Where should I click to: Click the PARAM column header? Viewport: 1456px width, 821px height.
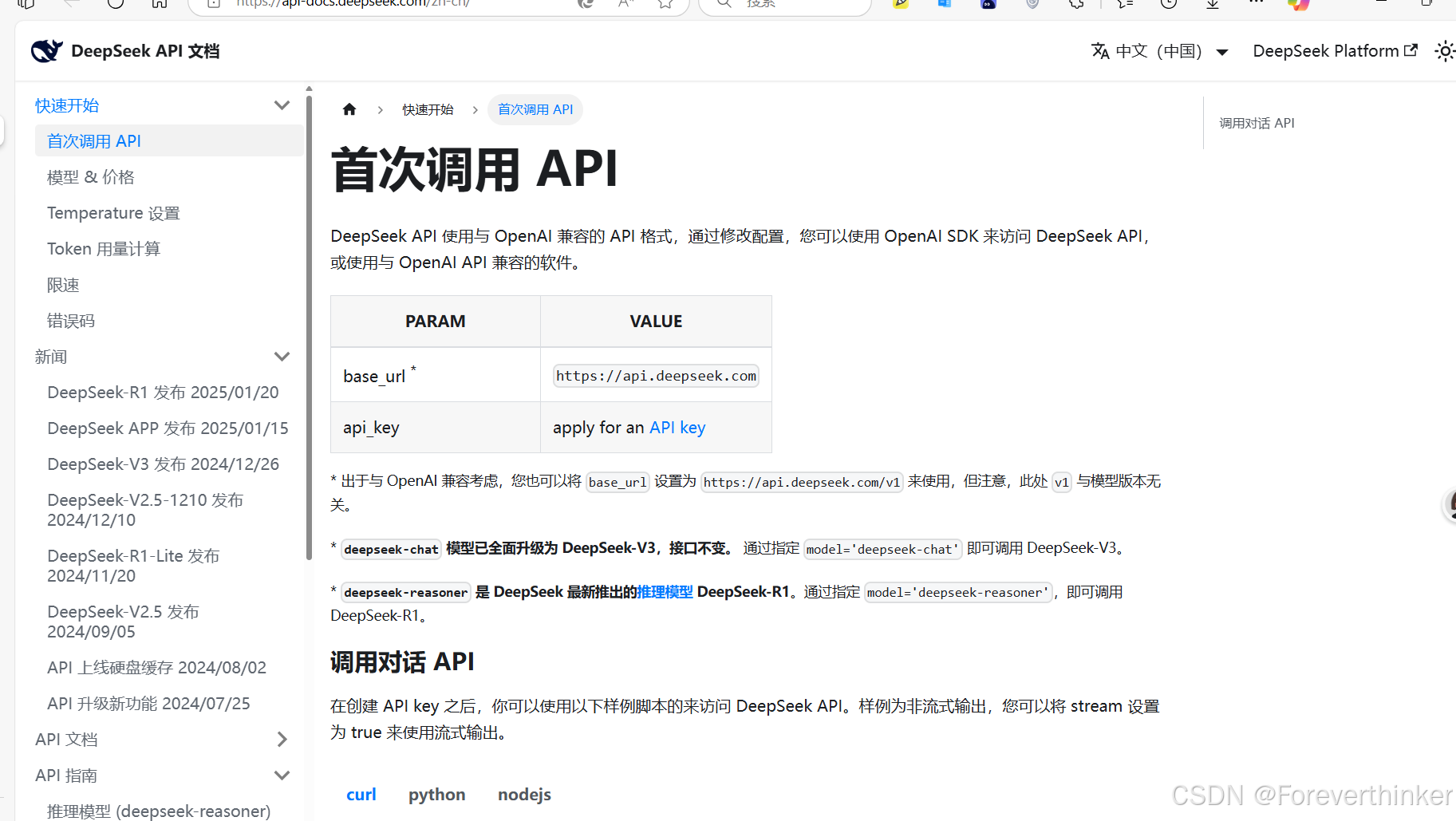coord(436,322)
